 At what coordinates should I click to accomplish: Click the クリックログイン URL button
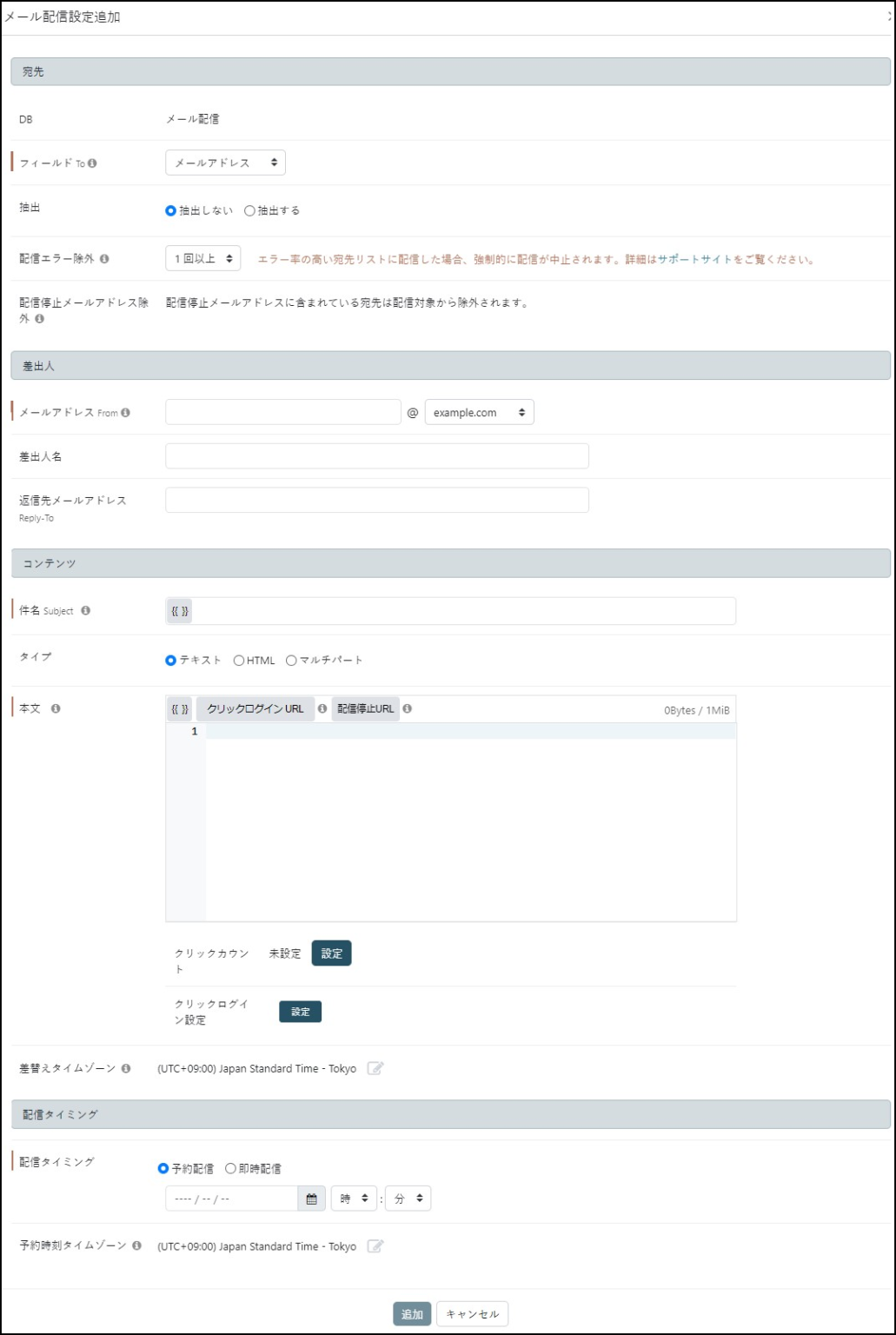point(256,708)
